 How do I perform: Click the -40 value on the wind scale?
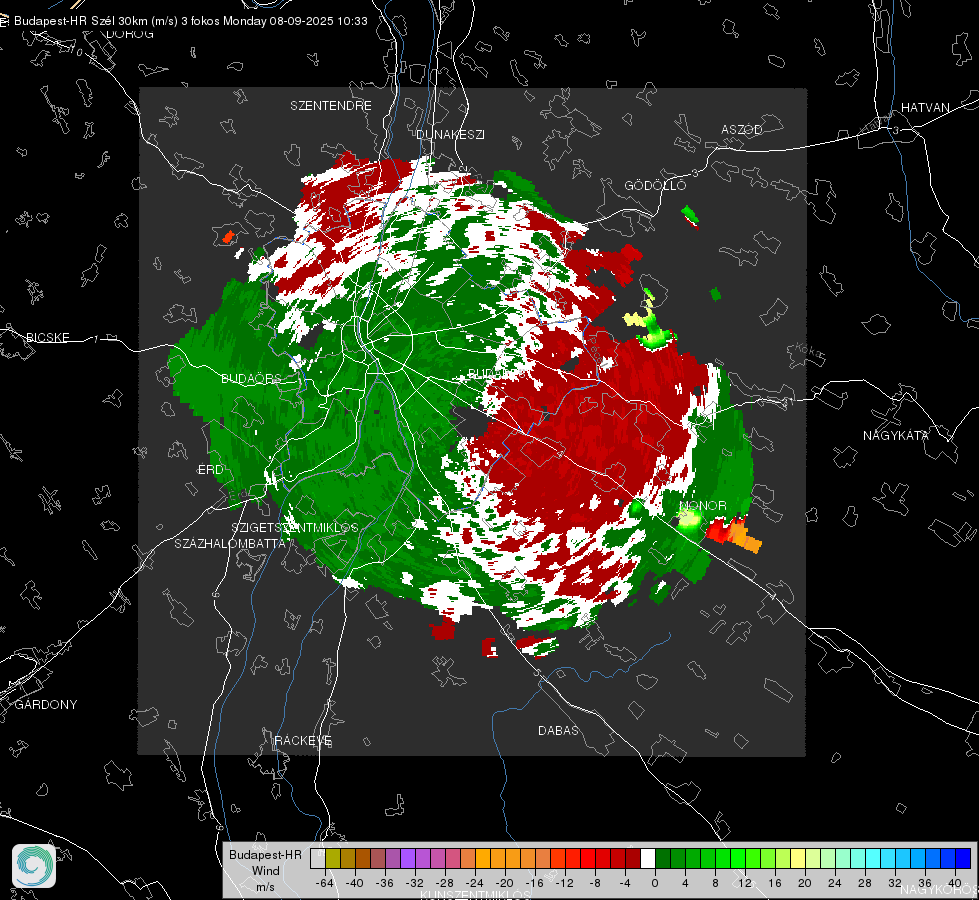point(355,883)
